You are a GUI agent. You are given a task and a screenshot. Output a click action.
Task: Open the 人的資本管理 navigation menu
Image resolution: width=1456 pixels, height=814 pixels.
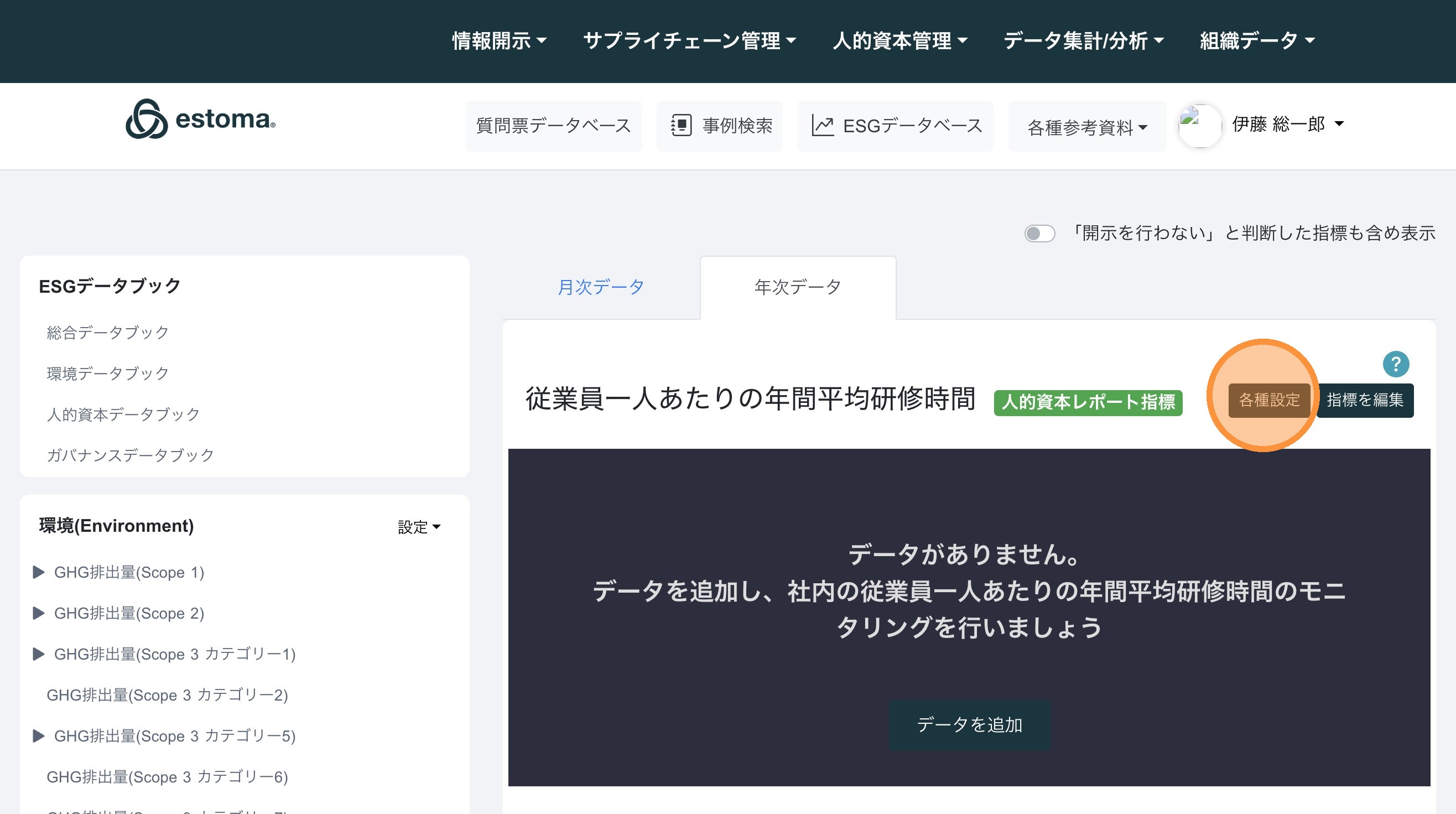(x=900, y=41)
